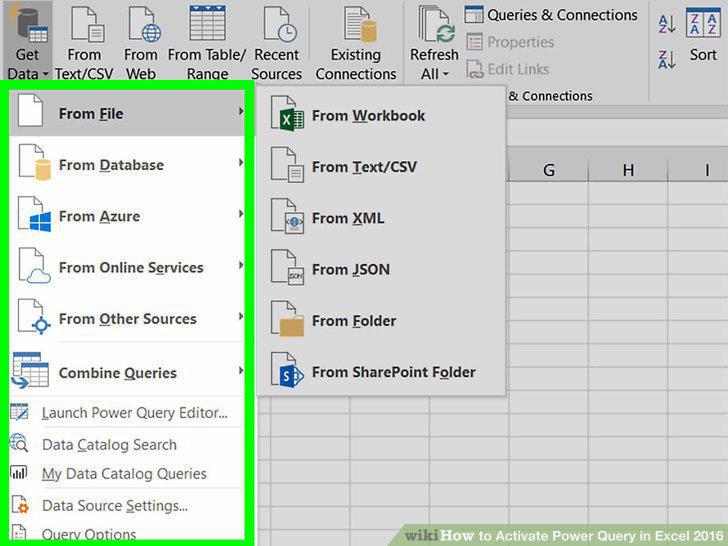Expand From Other Sources submenu
Image resolution: width=728 pixels, height=546 pixels.
coord(127,318)
